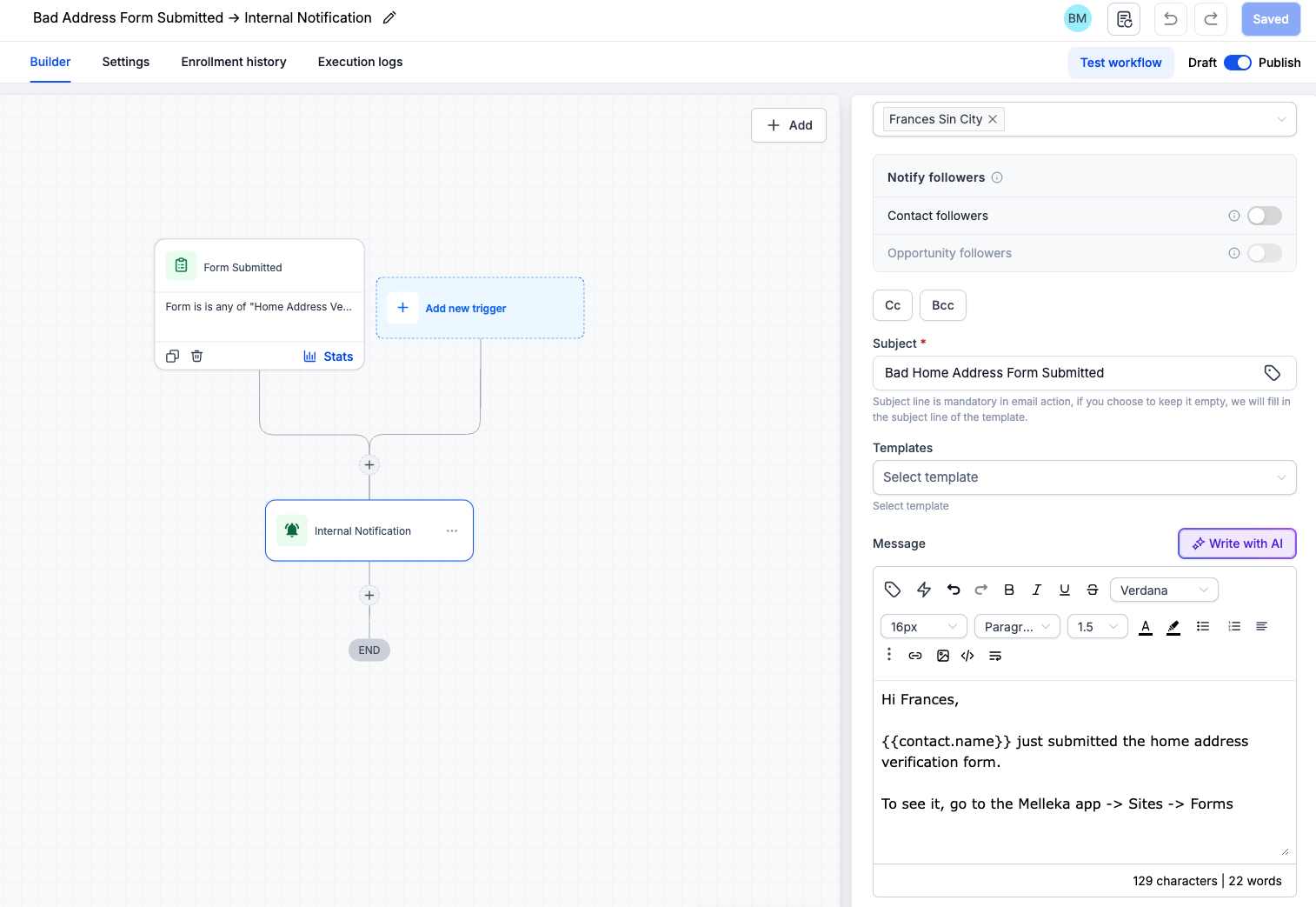
Task: Open trigger links lightning icon
Action: (924, 590)
